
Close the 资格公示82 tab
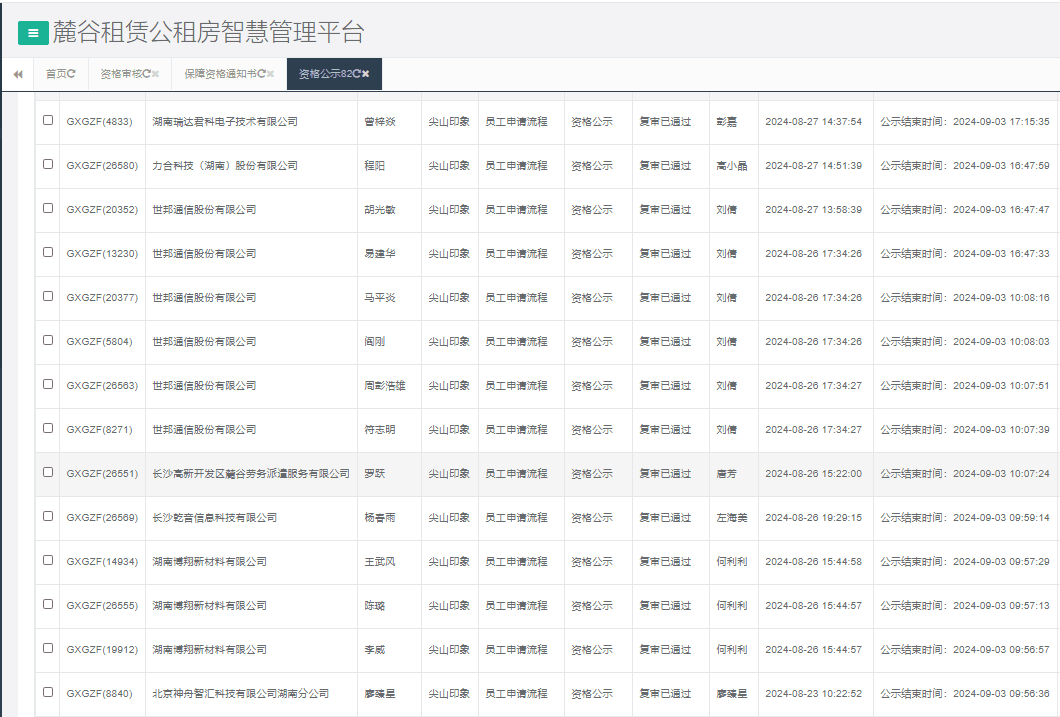coord(366,74)
